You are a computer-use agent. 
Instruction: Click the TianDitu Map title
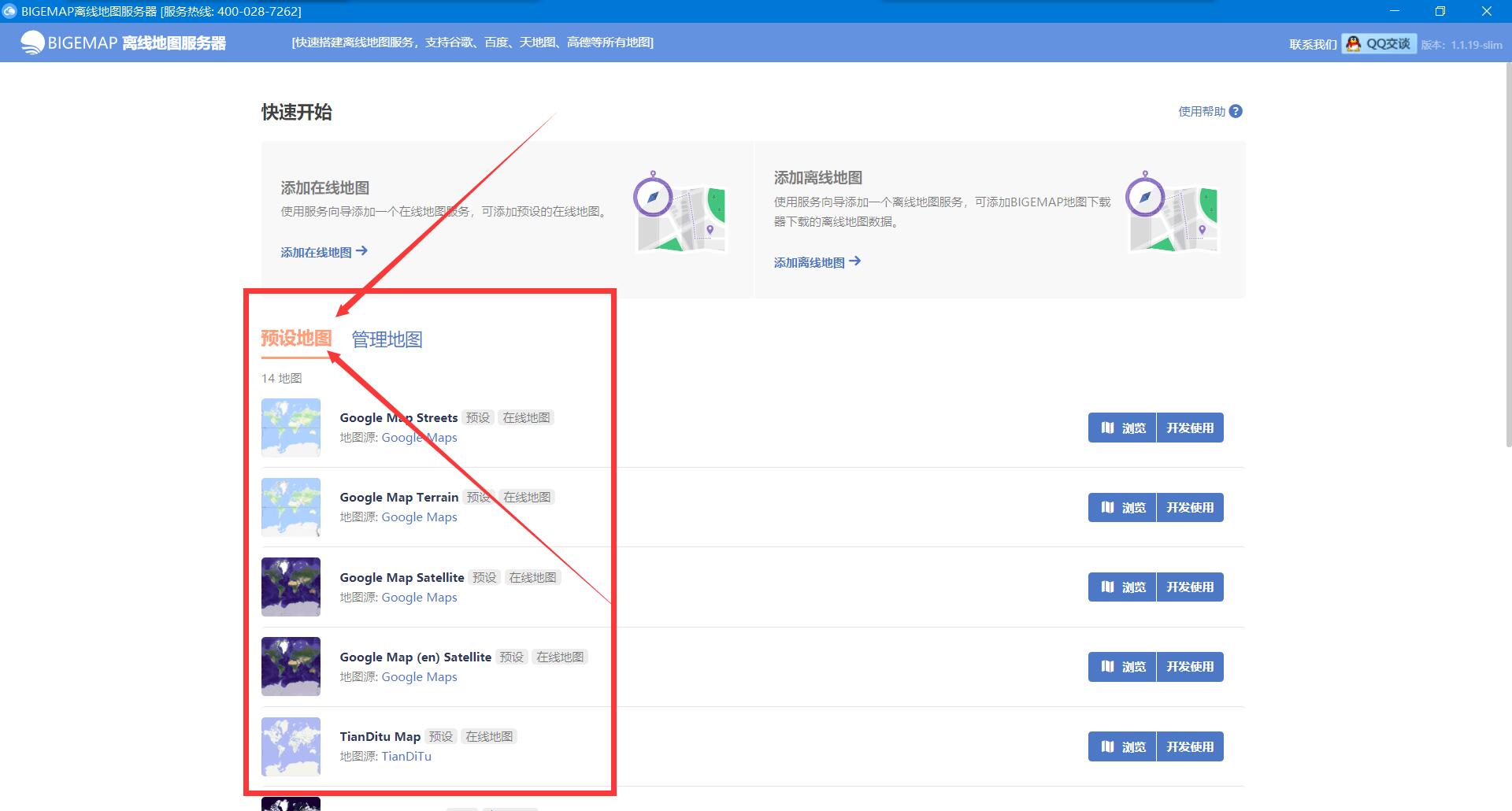(x=380, y=736)
